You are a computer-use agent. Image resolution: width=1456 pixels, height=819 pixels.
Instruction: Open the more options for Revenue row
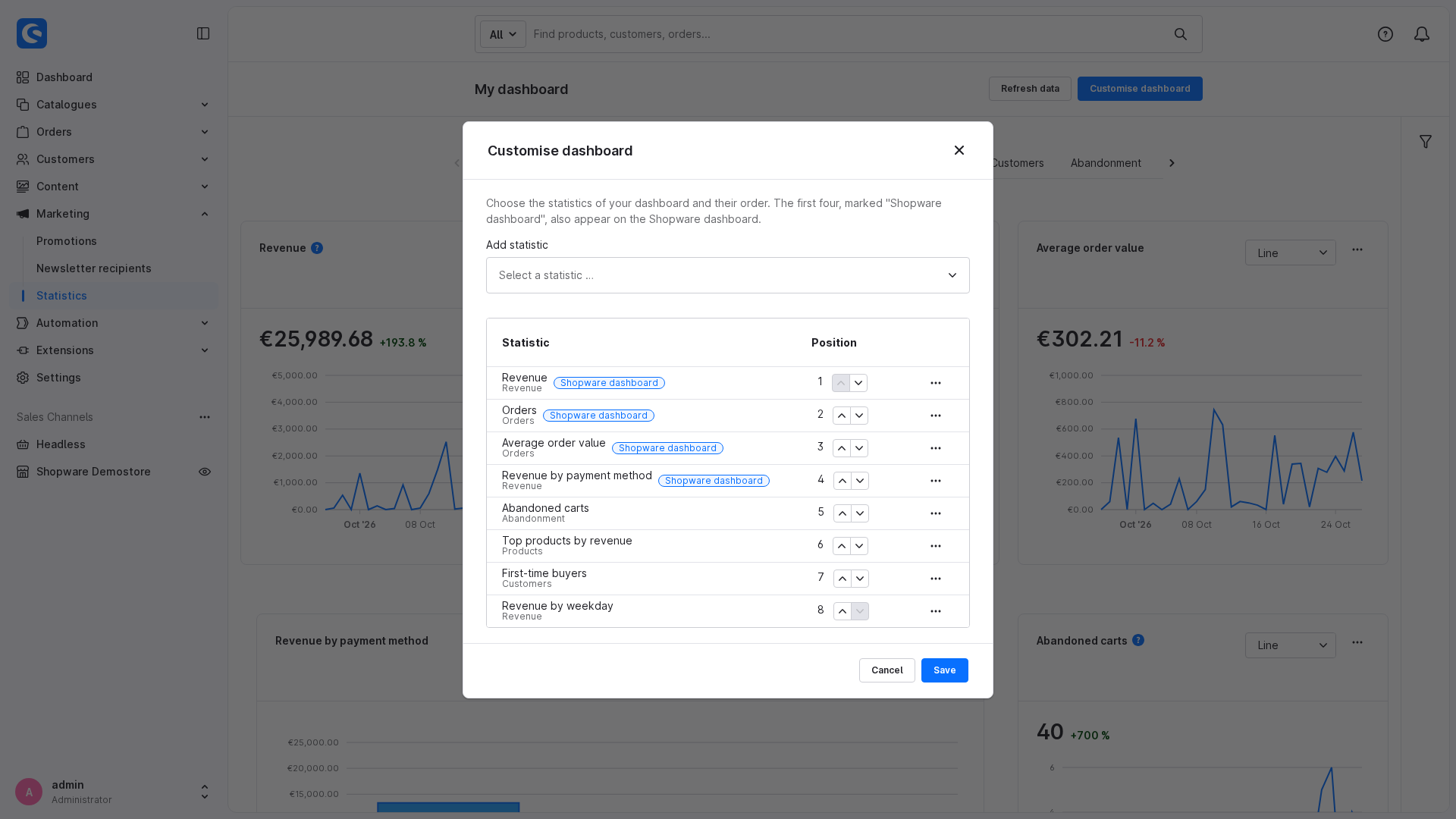936,383
